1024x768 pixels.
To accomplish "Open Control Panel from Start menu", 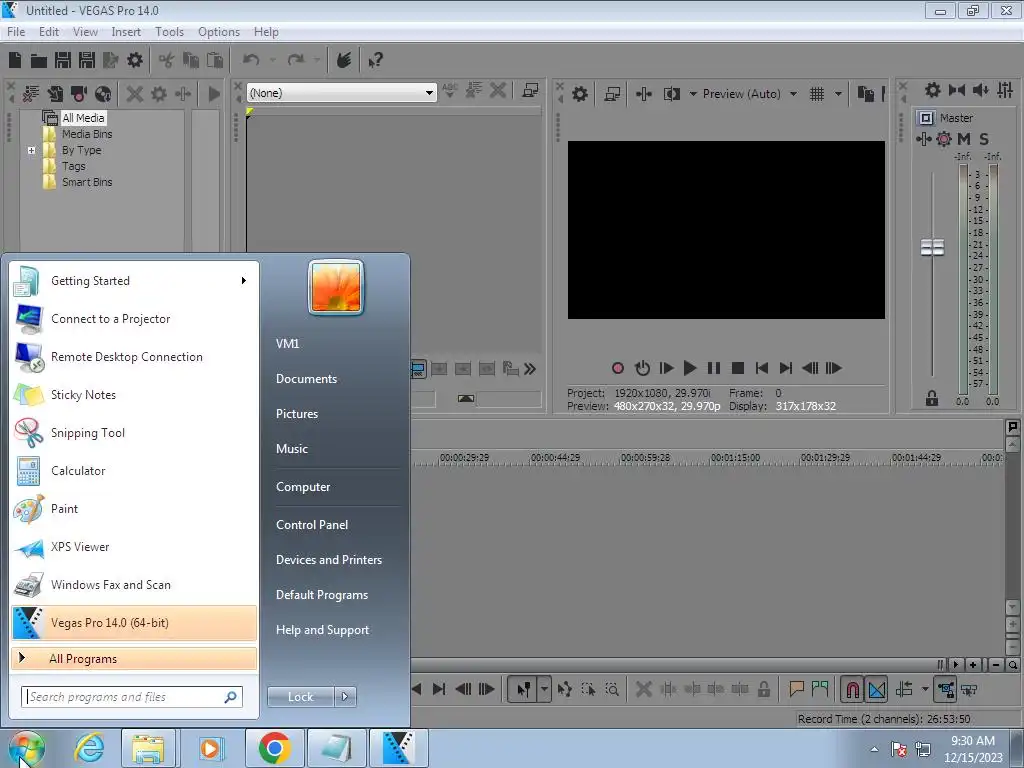I will point(312,525).
